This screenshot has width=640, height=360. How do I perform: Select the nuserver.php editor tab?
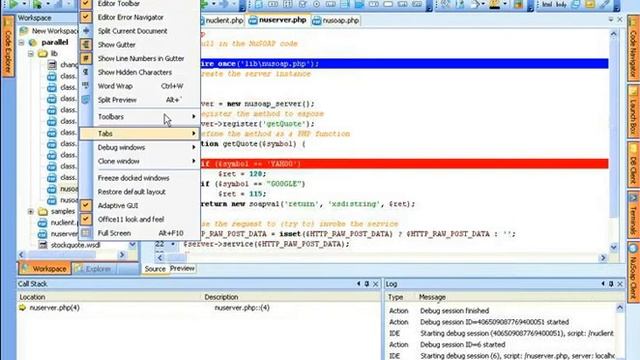pyautogui.click(x=278, y=20)
